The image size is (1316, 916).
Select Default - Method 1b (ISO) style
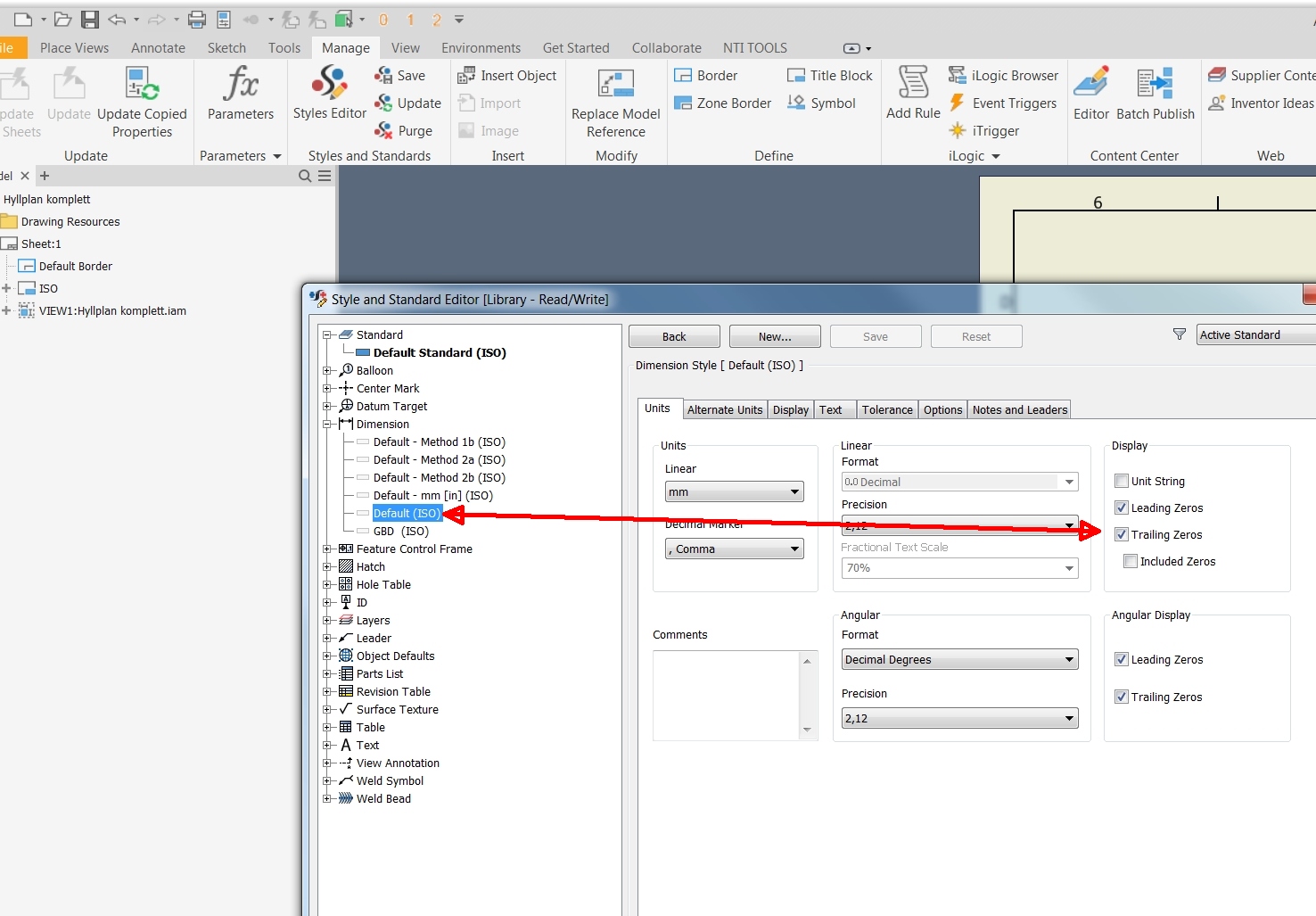click(440, 441)
